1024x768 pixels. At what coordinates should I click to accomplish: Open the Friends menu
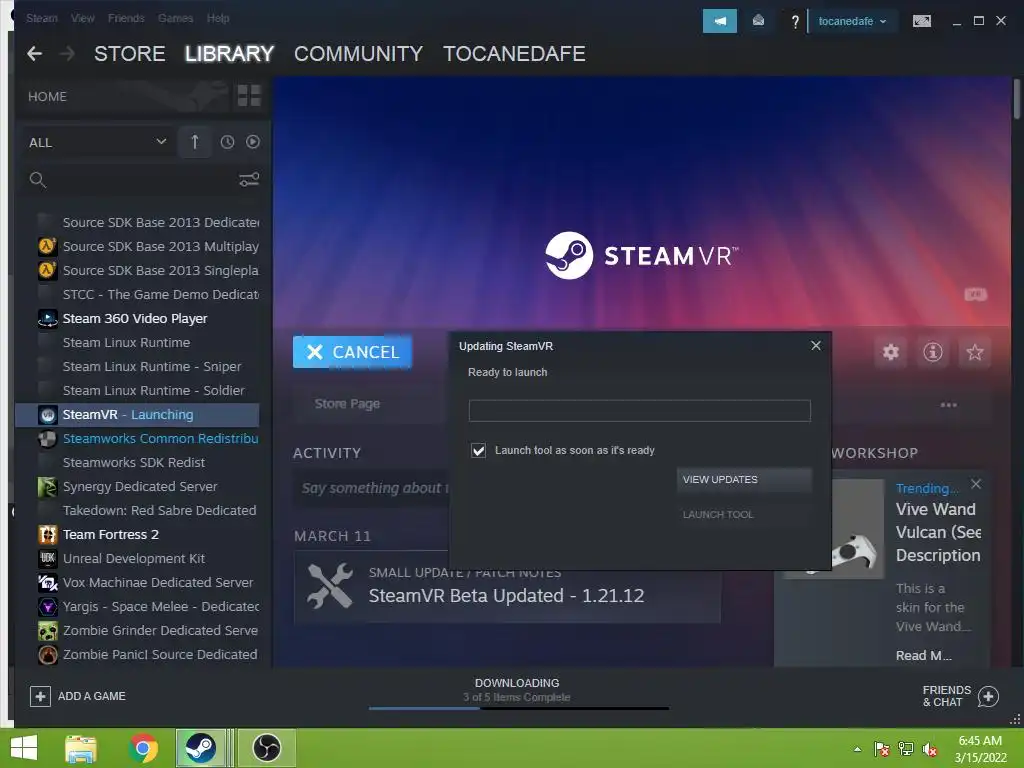[x=126, y=18]
